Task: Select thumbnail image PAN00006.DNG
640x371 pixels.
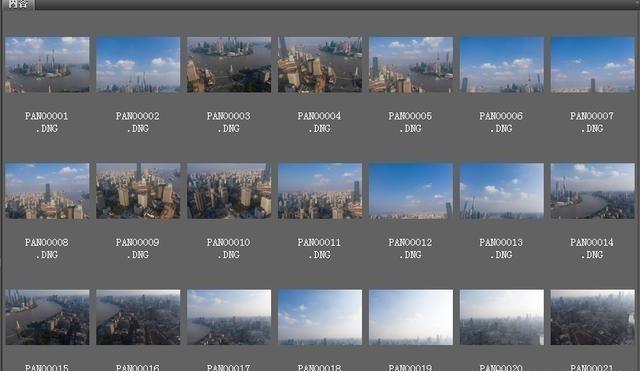Action: point(502,64)
